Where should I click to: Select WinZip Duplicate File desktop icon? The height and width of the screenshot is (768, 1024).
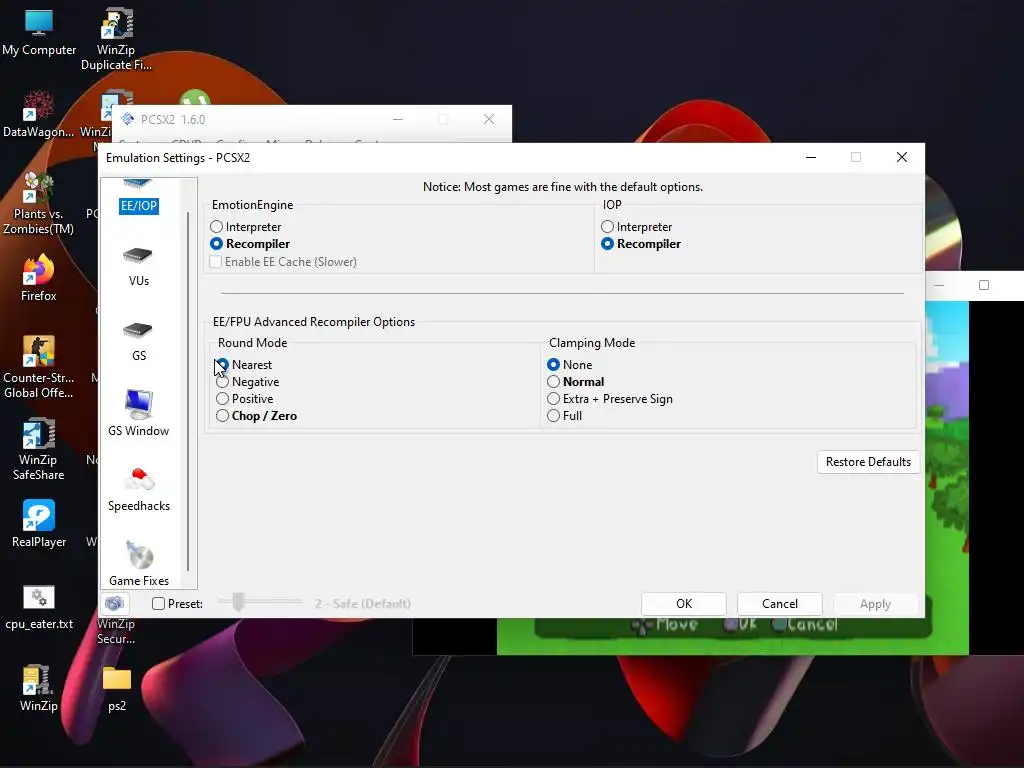click(x=116, y=39)
